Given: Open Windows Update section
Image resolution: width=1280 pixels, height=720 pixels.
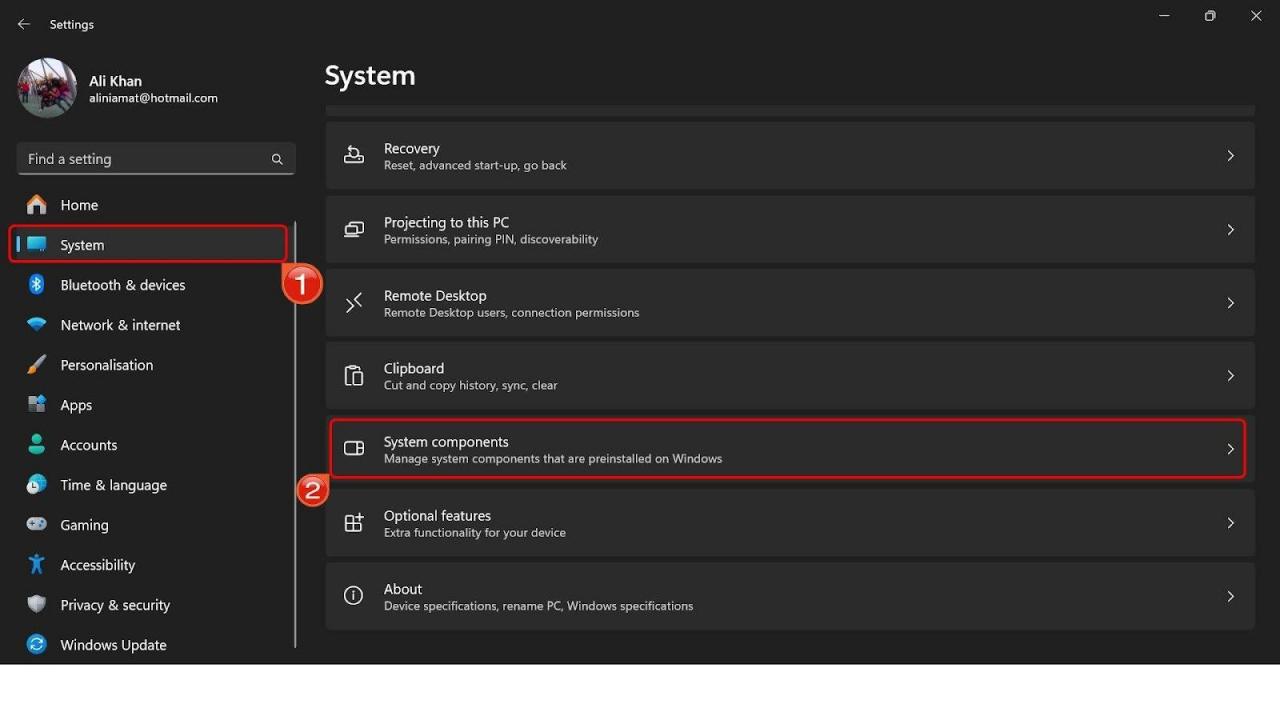Looking at the screenshot, I should tap(113, 645).
